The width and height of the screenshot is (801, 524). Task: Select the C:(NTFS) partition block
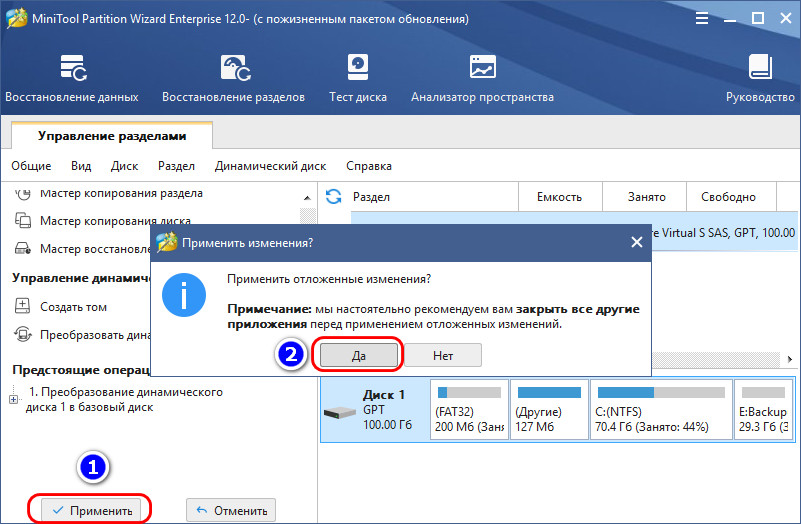pyautogui.click(x=661, y=409)
